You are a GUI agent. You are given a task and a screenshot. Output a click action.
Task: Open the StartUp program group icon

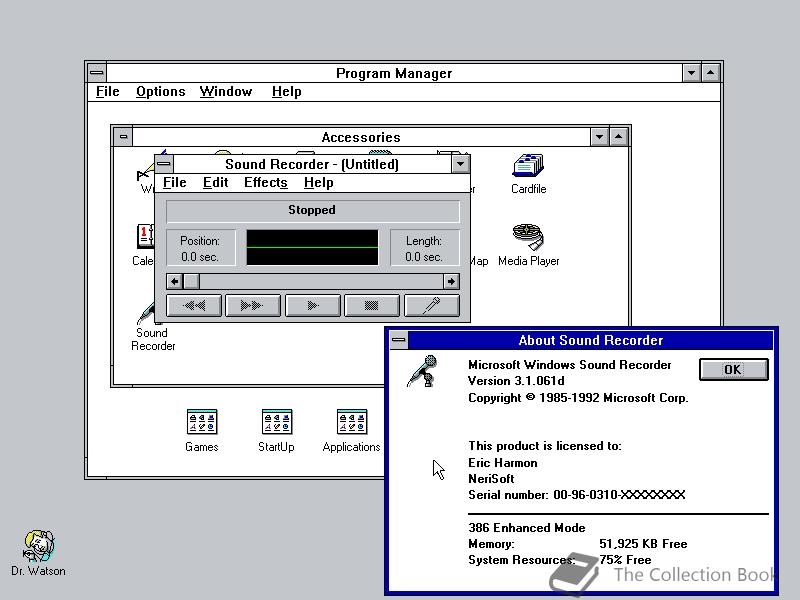coord(276,431)
